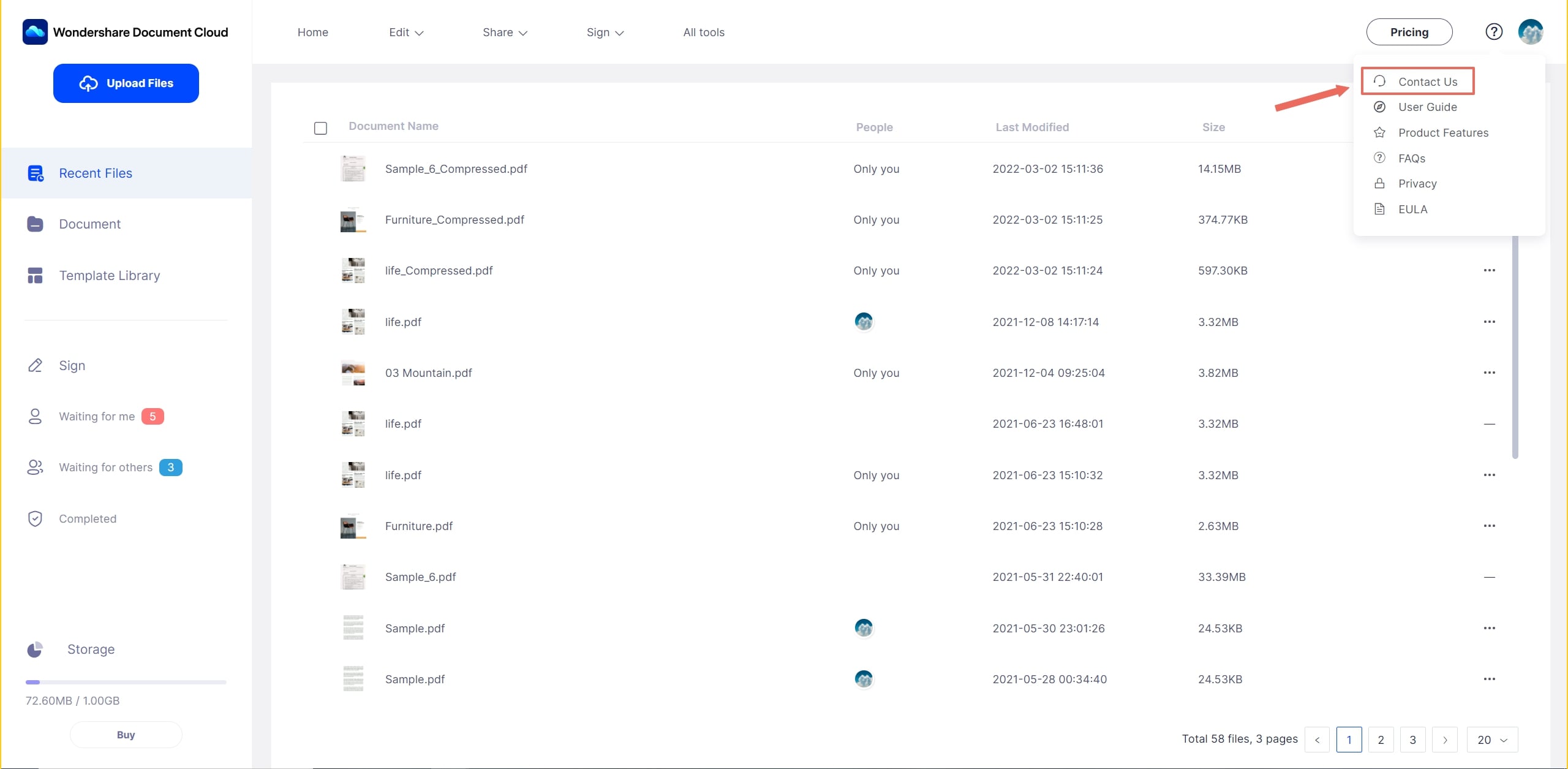Open file name Furniture.pdf
This screenshot has width=1568, height=769.
pyautogui.click(x=419, y=526)
